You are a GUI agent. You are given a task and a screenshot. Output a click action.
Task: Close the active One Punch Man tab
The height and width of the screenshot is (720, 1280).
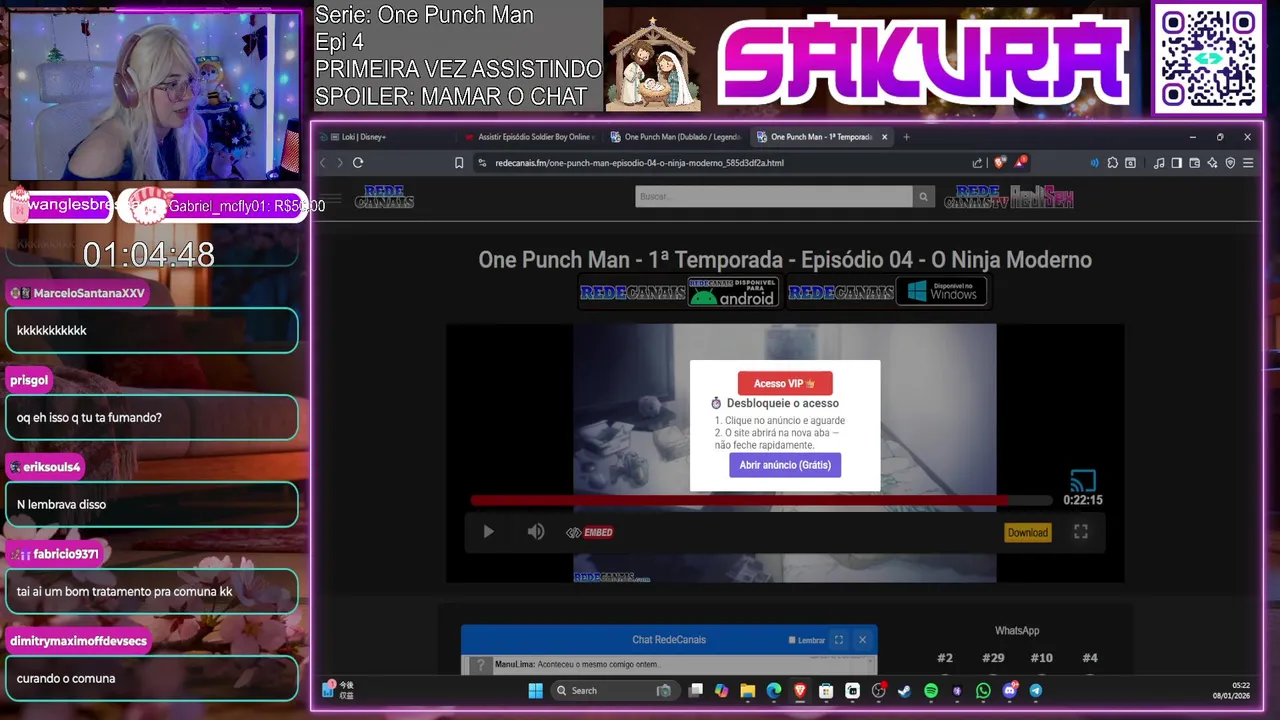[884, 137]
